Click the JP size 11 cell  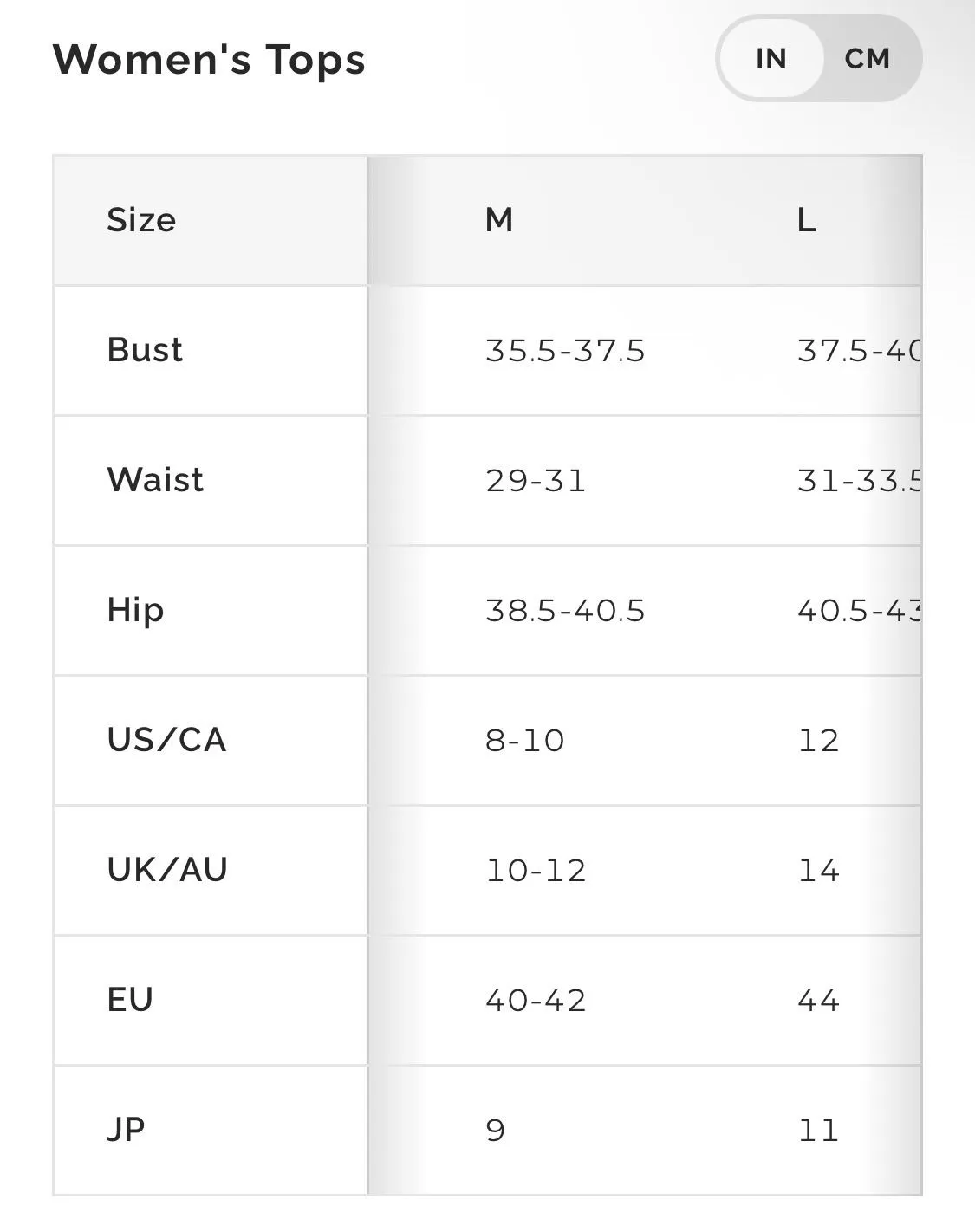(818, 1131)
